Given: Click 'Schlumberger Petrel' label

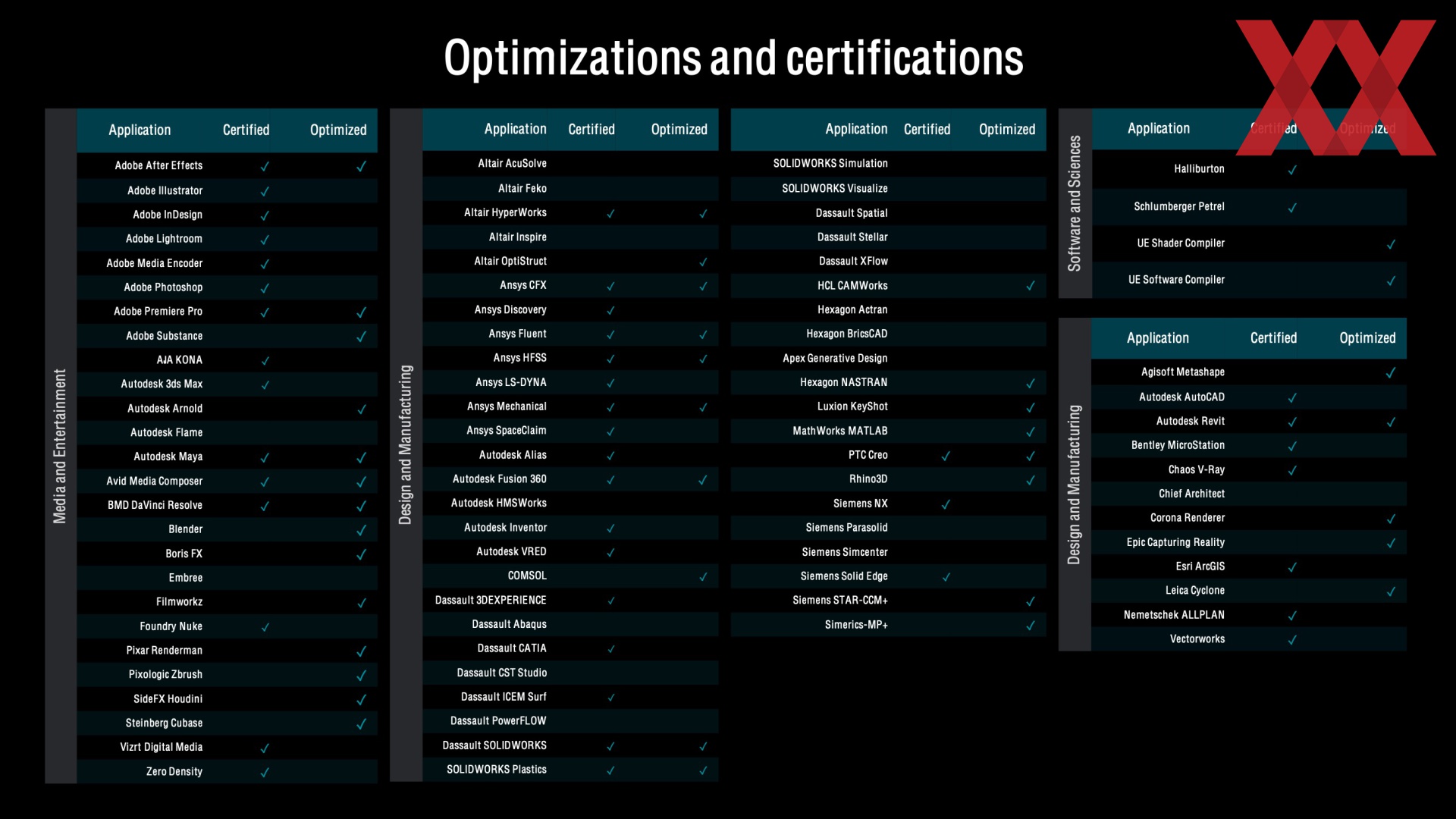Looking at the screenshot, I should [x=1179, y=206].
